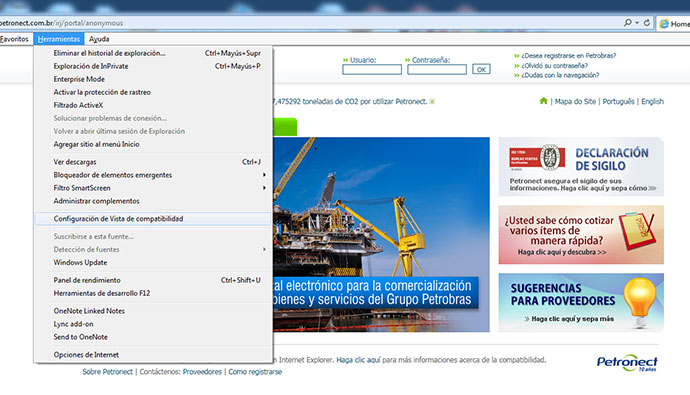The width and height of the screenshot is (690, 395).
Task: Select Enterprise Mode menu entry
Action: (153, 79)
